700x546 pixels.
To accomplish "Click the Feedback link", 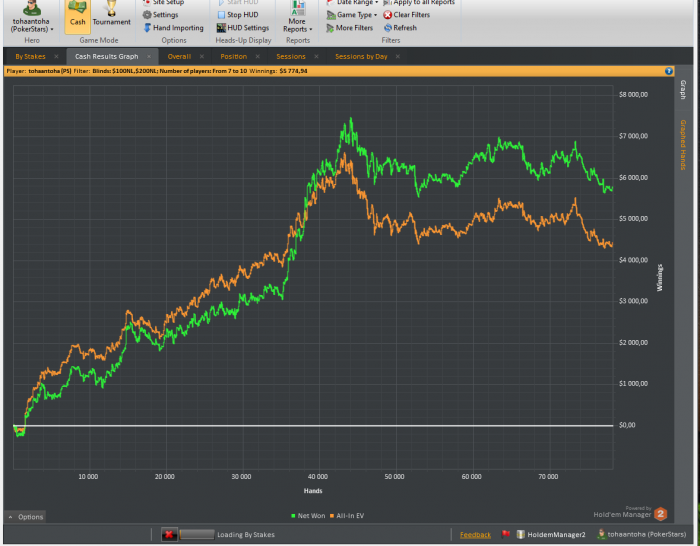I will click(475, 535).
